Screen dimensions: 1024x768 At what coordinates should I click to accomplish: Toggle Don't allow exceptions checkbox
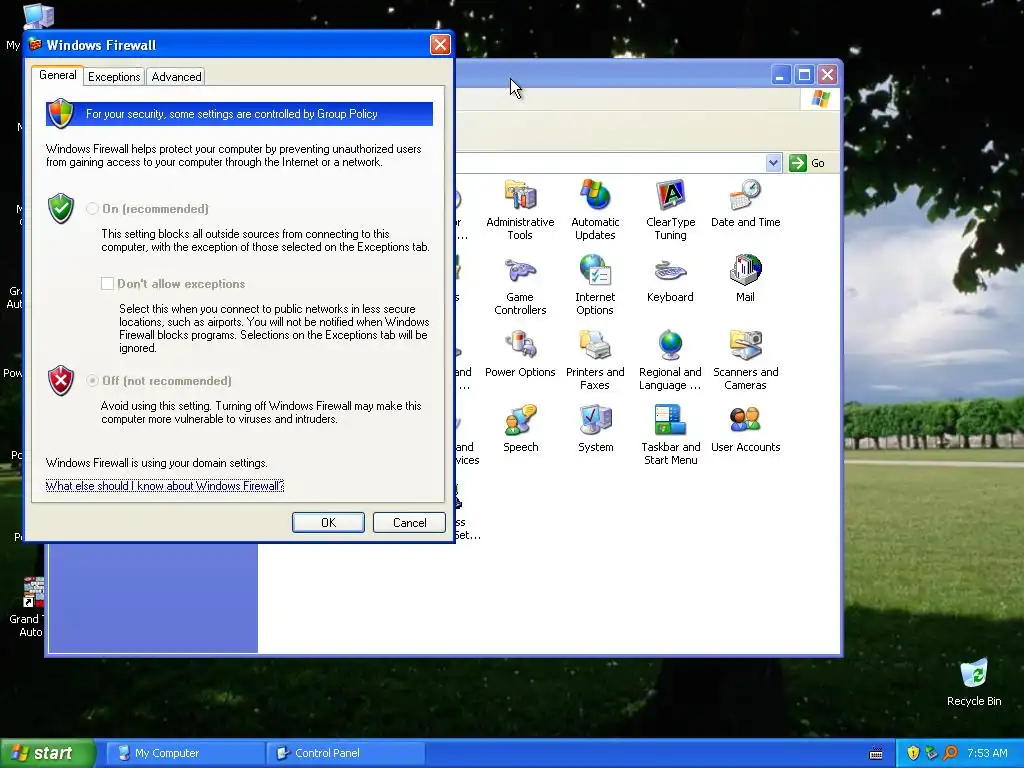107,283
